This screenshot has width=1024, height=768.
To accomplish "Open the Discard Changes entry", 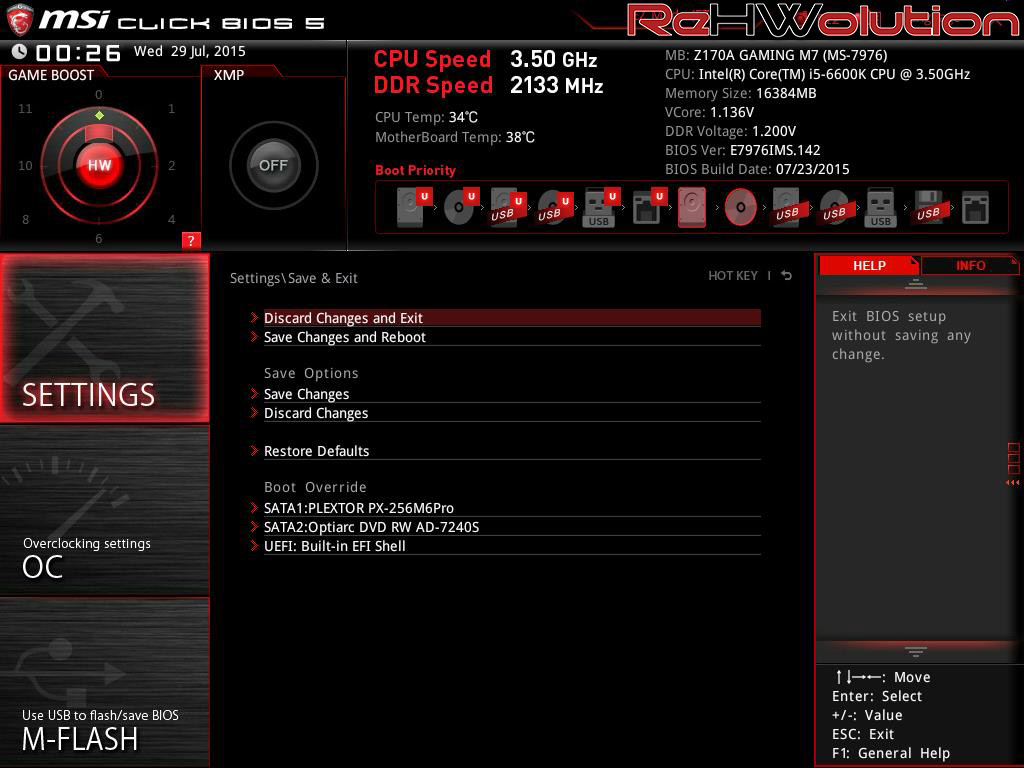I will click(x=316, y=413).
